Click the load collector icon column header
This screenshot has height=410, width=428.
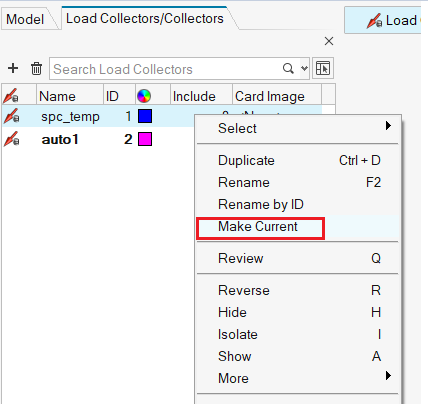click(x=11, y=96)
